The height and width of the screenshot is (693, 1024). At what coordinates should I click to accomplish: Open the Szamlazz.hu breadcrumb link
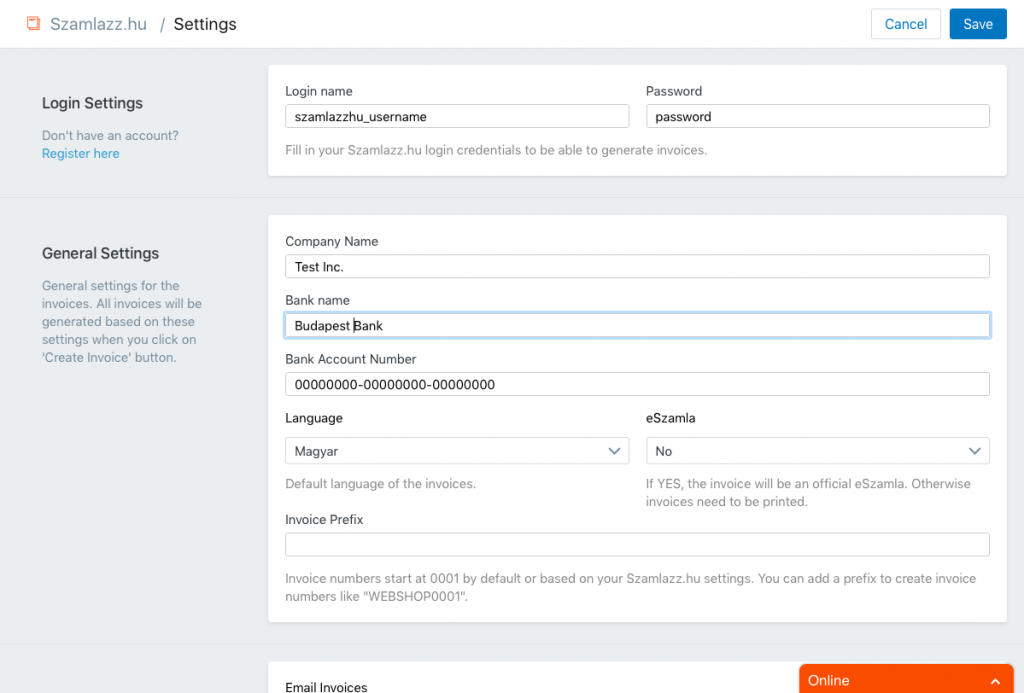tap(99, 24)
